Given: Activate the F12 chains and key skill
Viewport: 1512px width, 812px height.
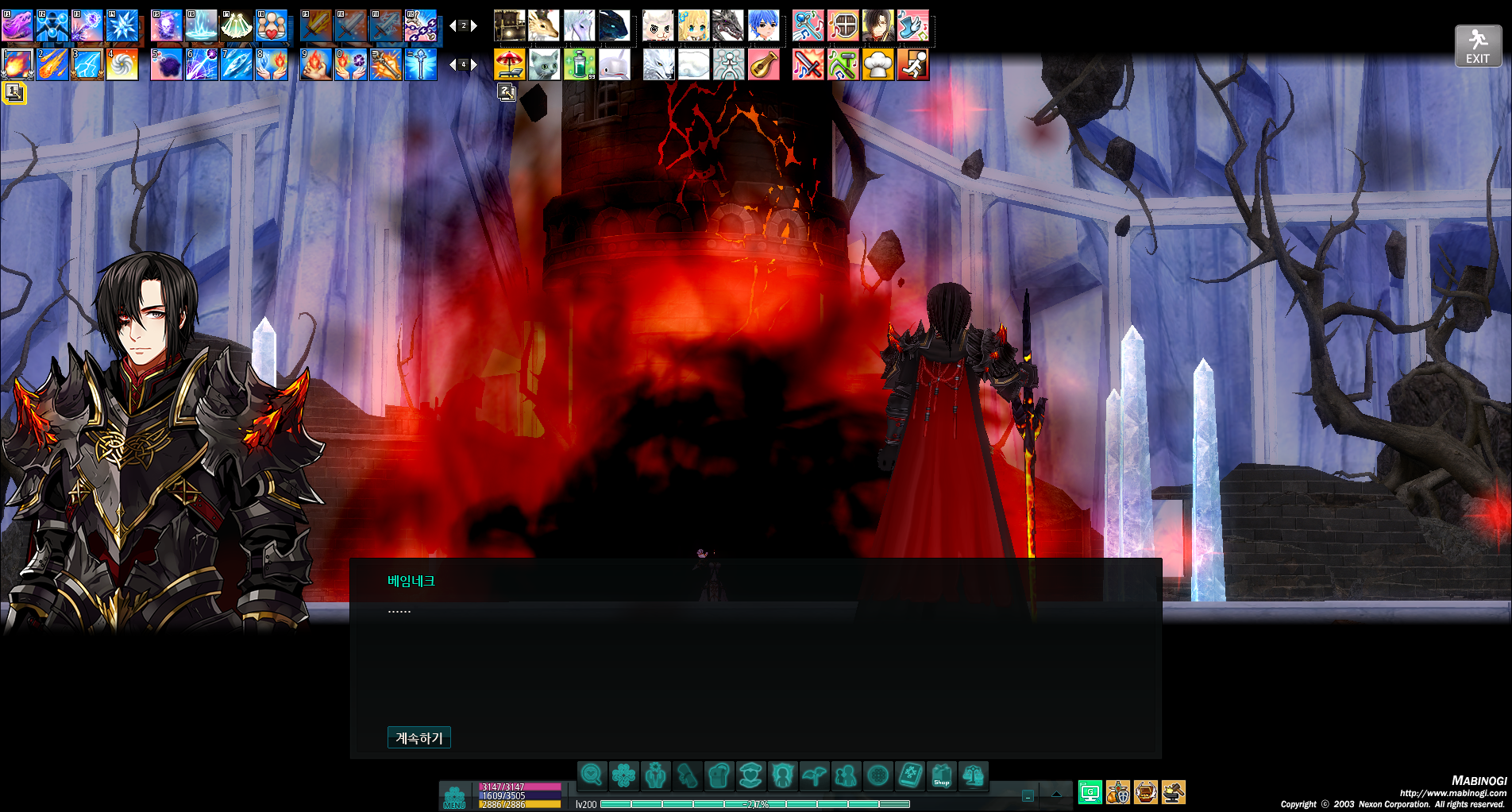Looking at the screenshot, I should tap(421, 26).
